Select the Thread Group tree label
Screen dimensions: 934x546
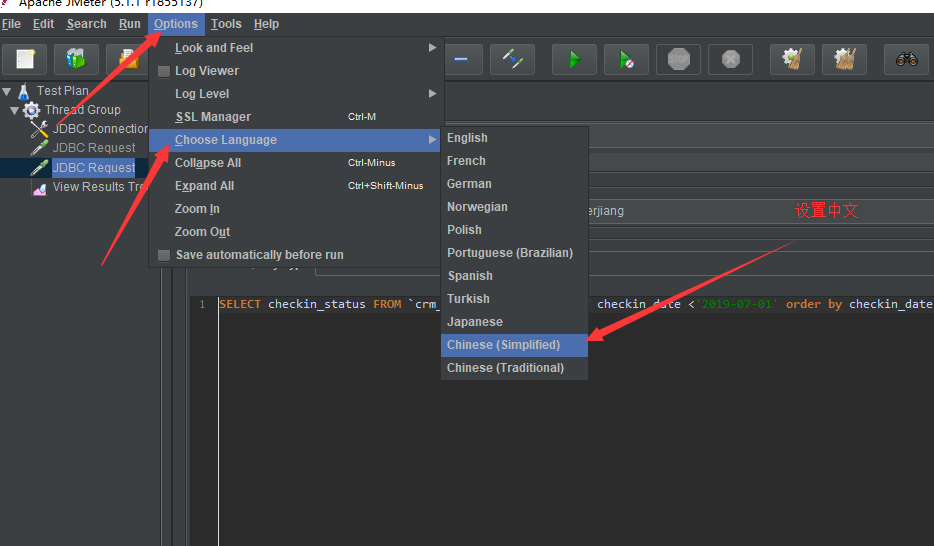point(83,110)
